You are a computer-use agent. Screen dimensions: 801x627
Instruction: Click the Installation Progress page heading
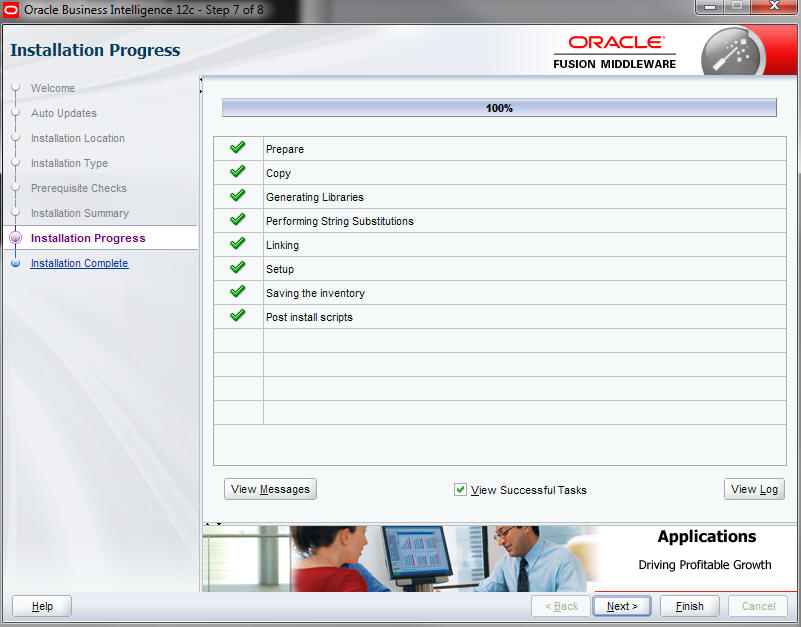[95, 50]
